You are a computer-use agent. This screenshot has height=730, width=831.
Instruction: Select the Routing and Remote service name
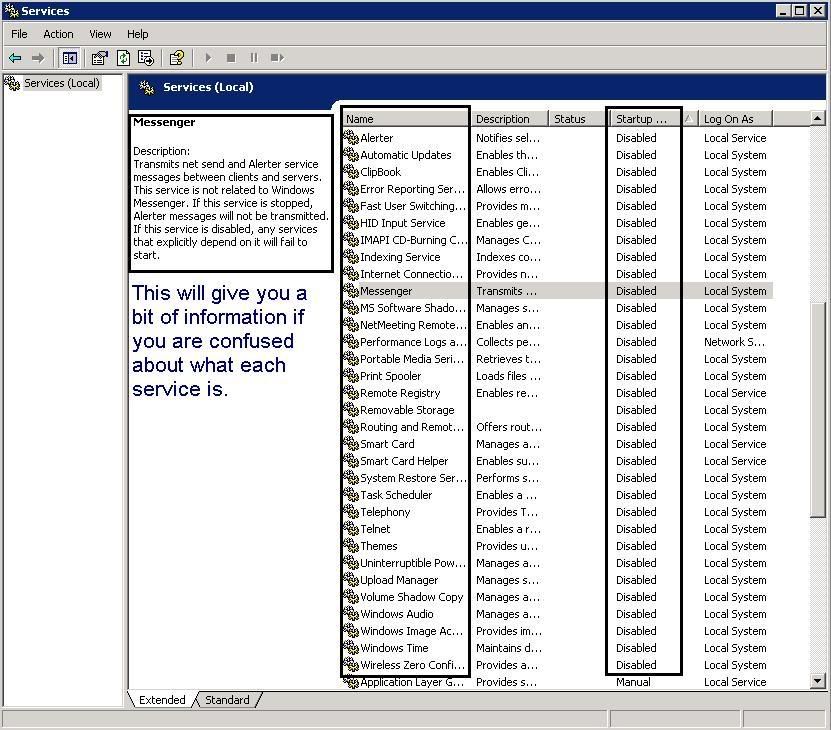(412, 427)
